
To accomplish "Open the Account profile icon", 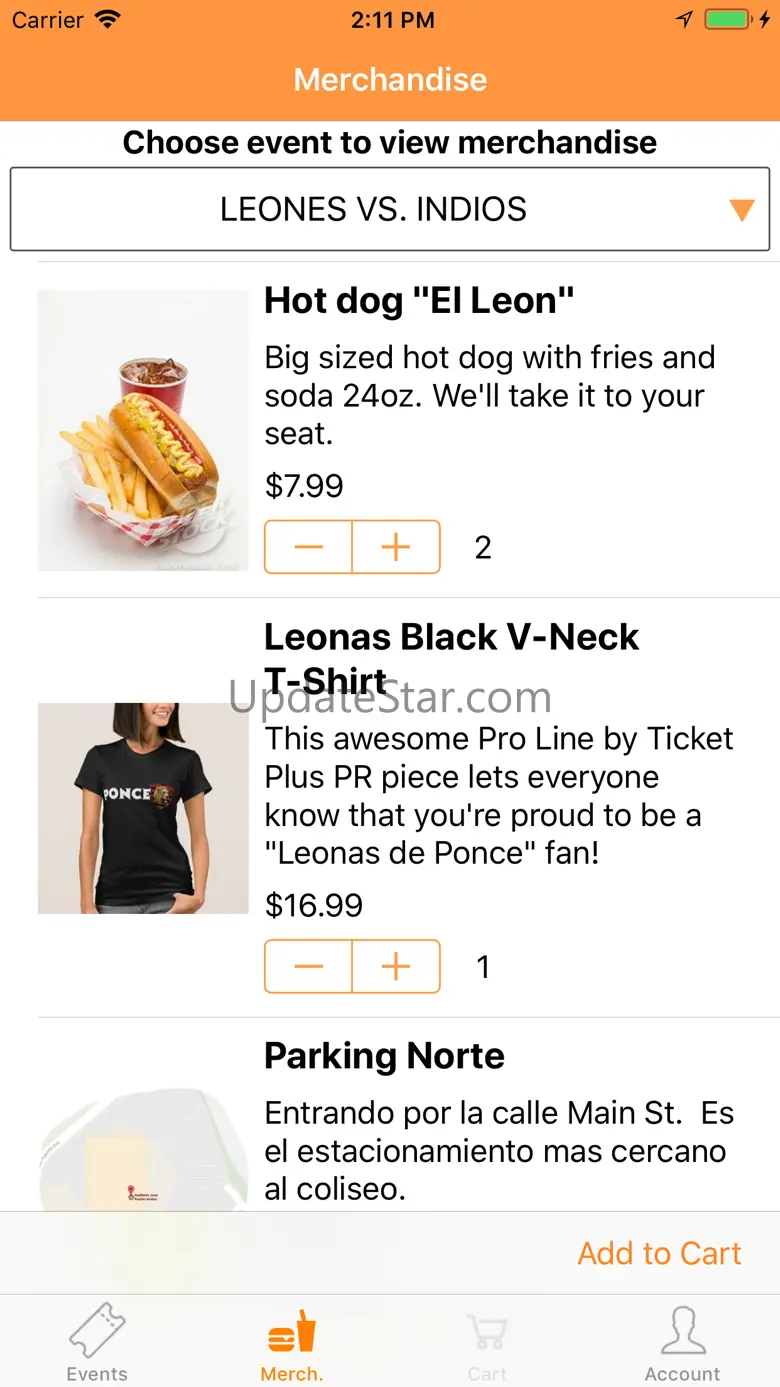I will [683, 1331].
